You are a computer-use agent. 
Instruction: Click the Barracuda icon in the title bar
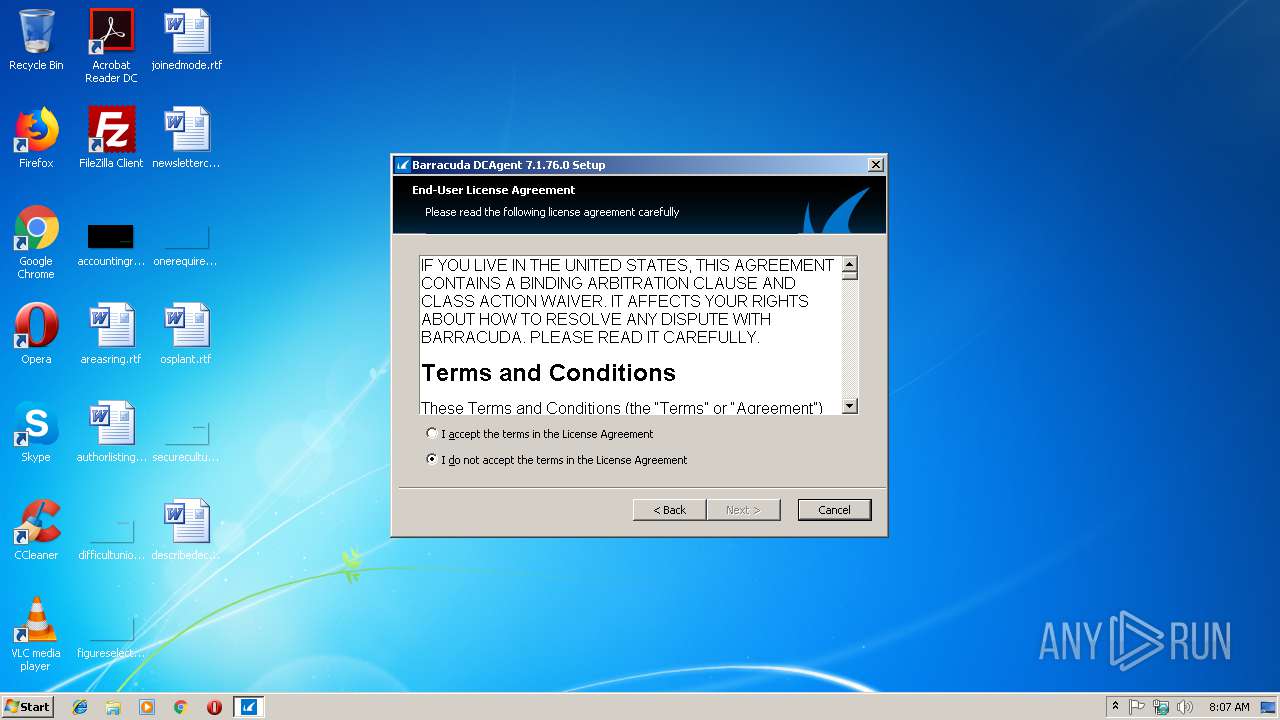pos(402,165)
